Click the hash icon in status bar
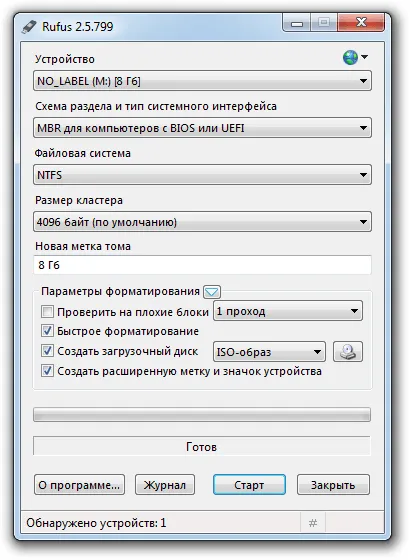The image size is (410, 560). click(x=313, y=523)
